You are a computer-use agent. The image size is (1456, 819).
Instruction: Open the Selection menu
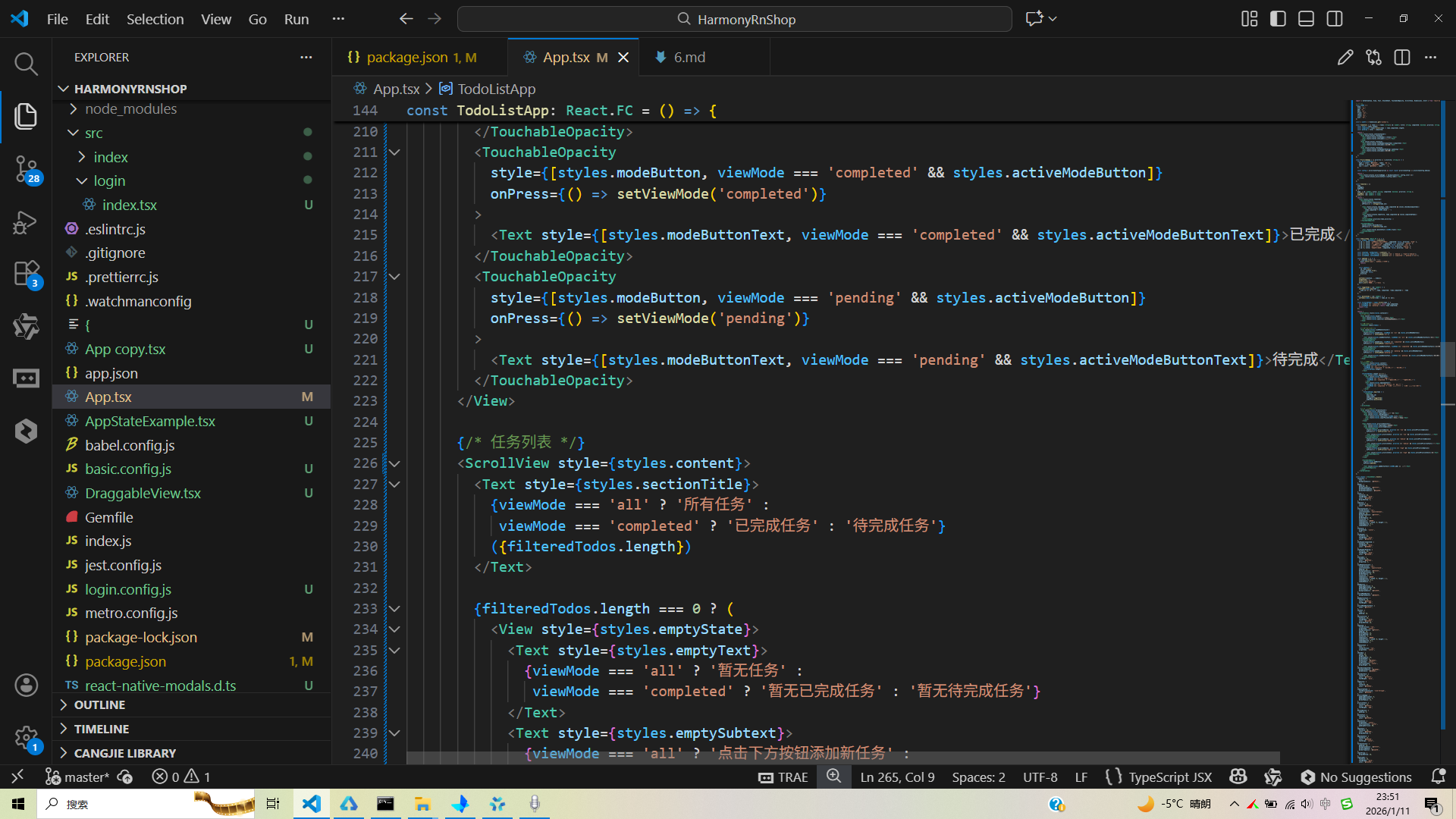(155, 19)
